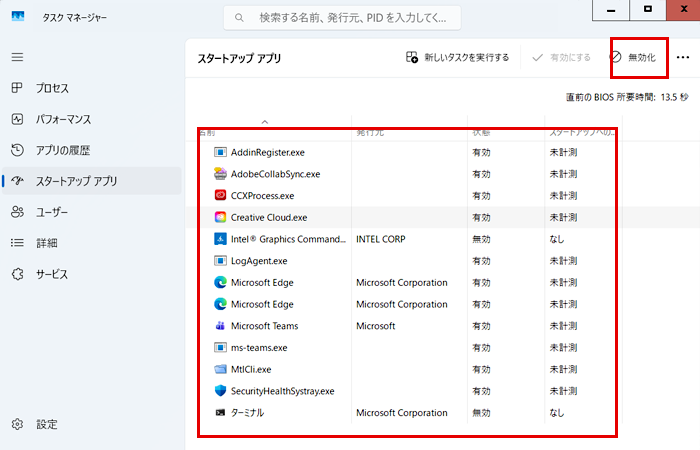
Task: Select the LogAgent.exe icon
Action: point(220,261)
